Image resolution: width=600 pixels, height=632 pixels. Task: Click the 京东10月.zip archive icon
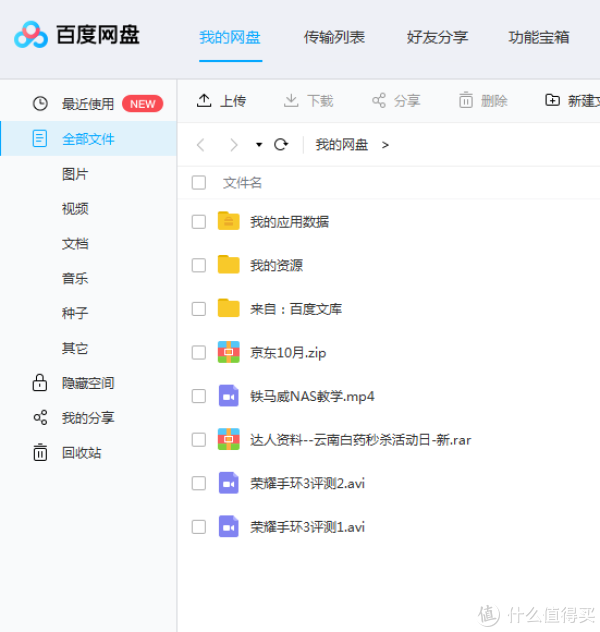[229, 352]
